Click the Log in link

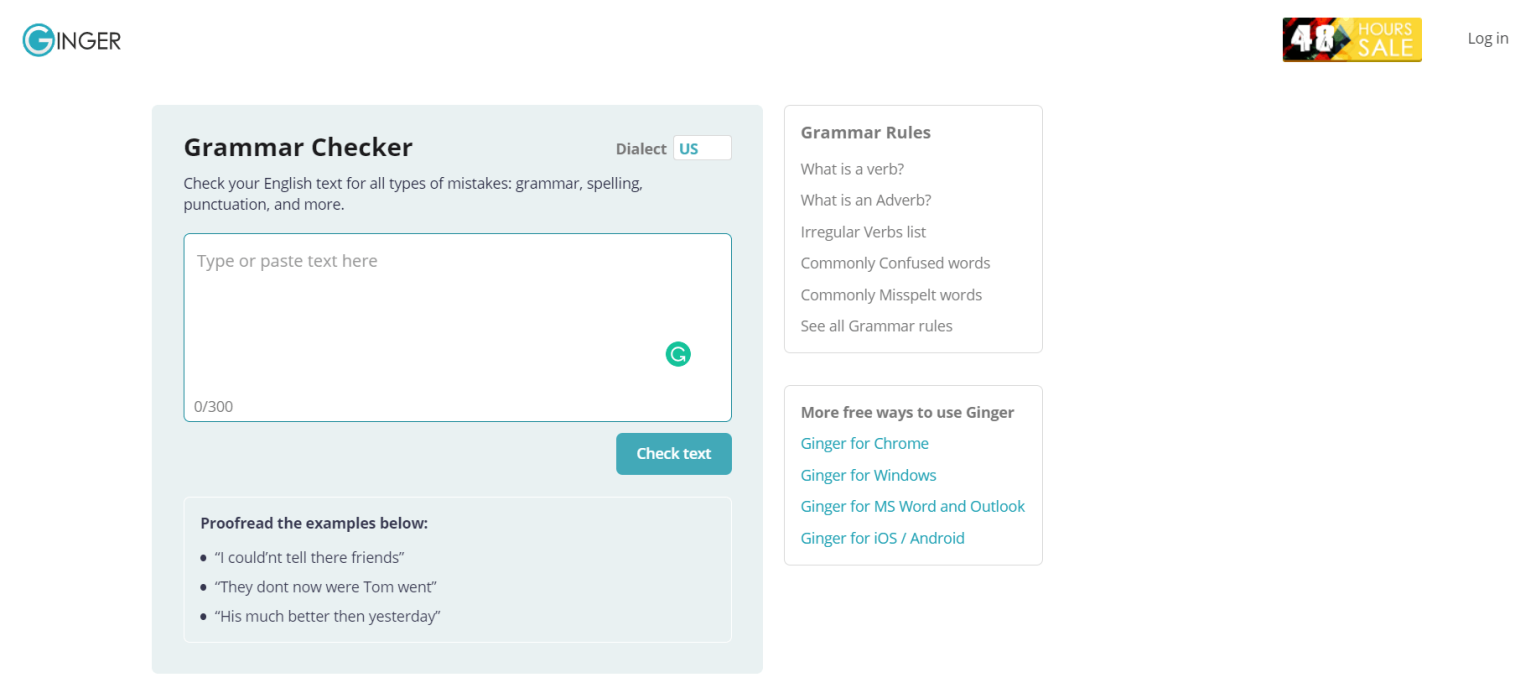1488,38
